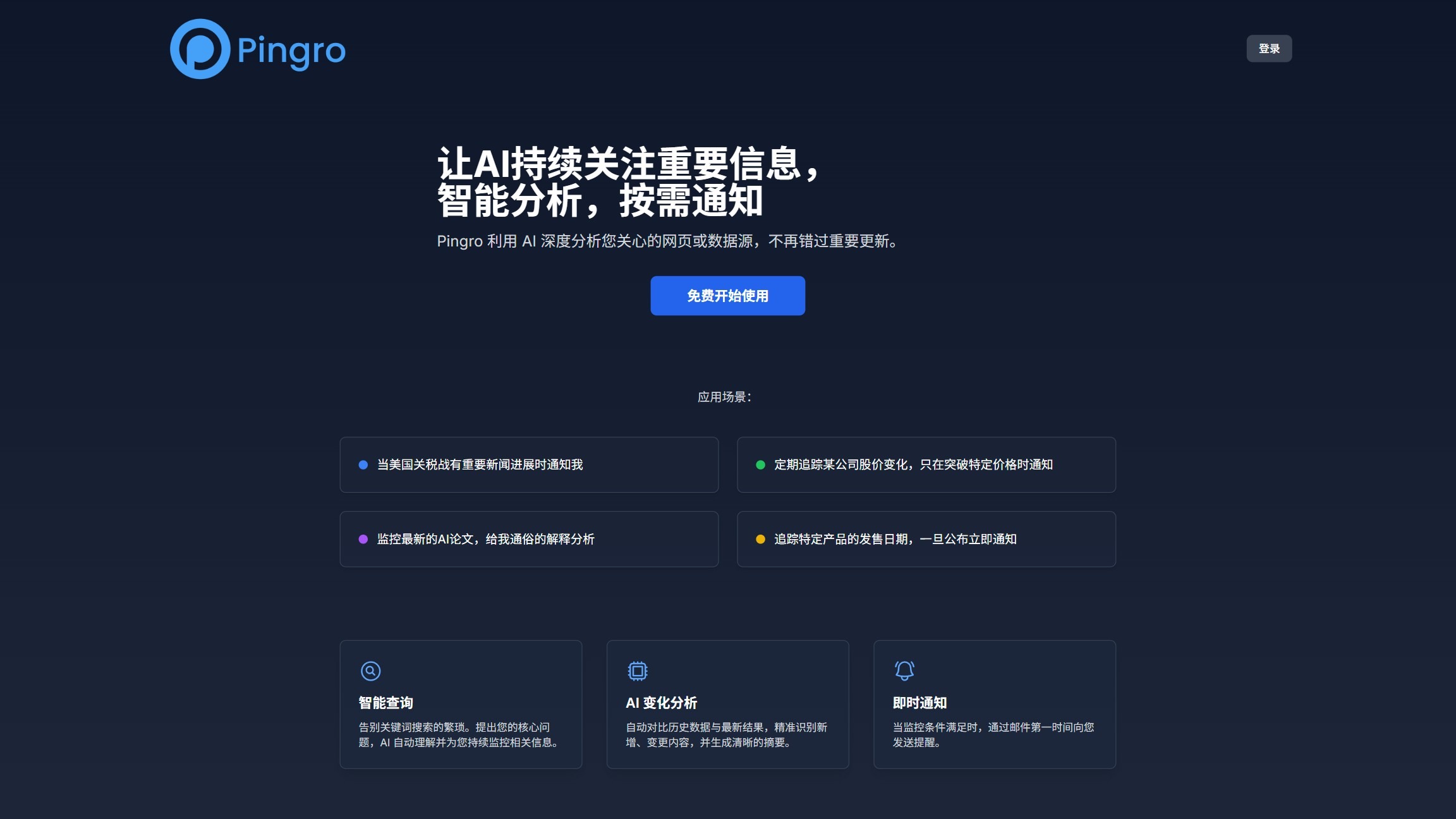Click the Pingro wordmark text

tap(293, 51)
